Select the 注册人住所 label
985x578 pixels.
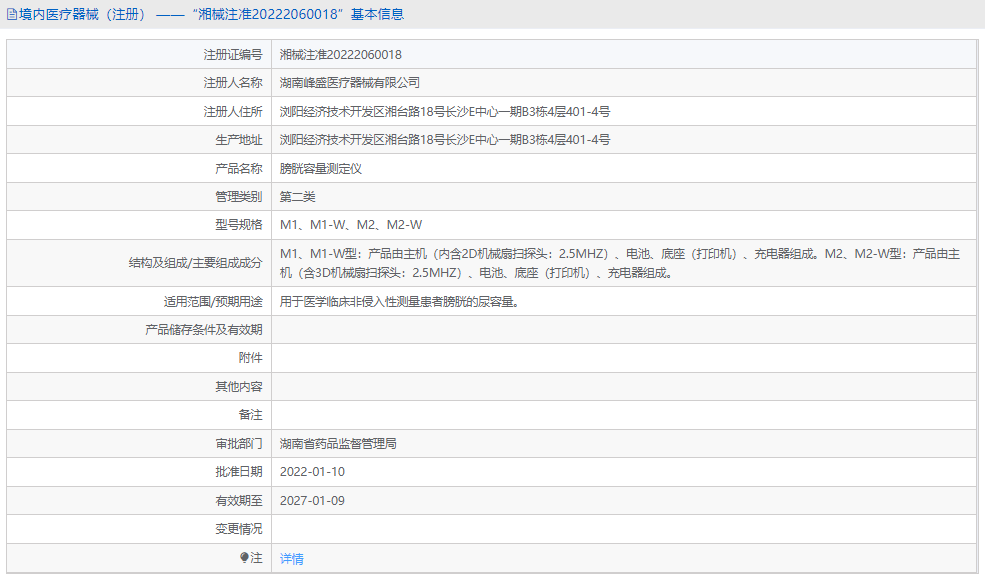[x=232, y=112]
